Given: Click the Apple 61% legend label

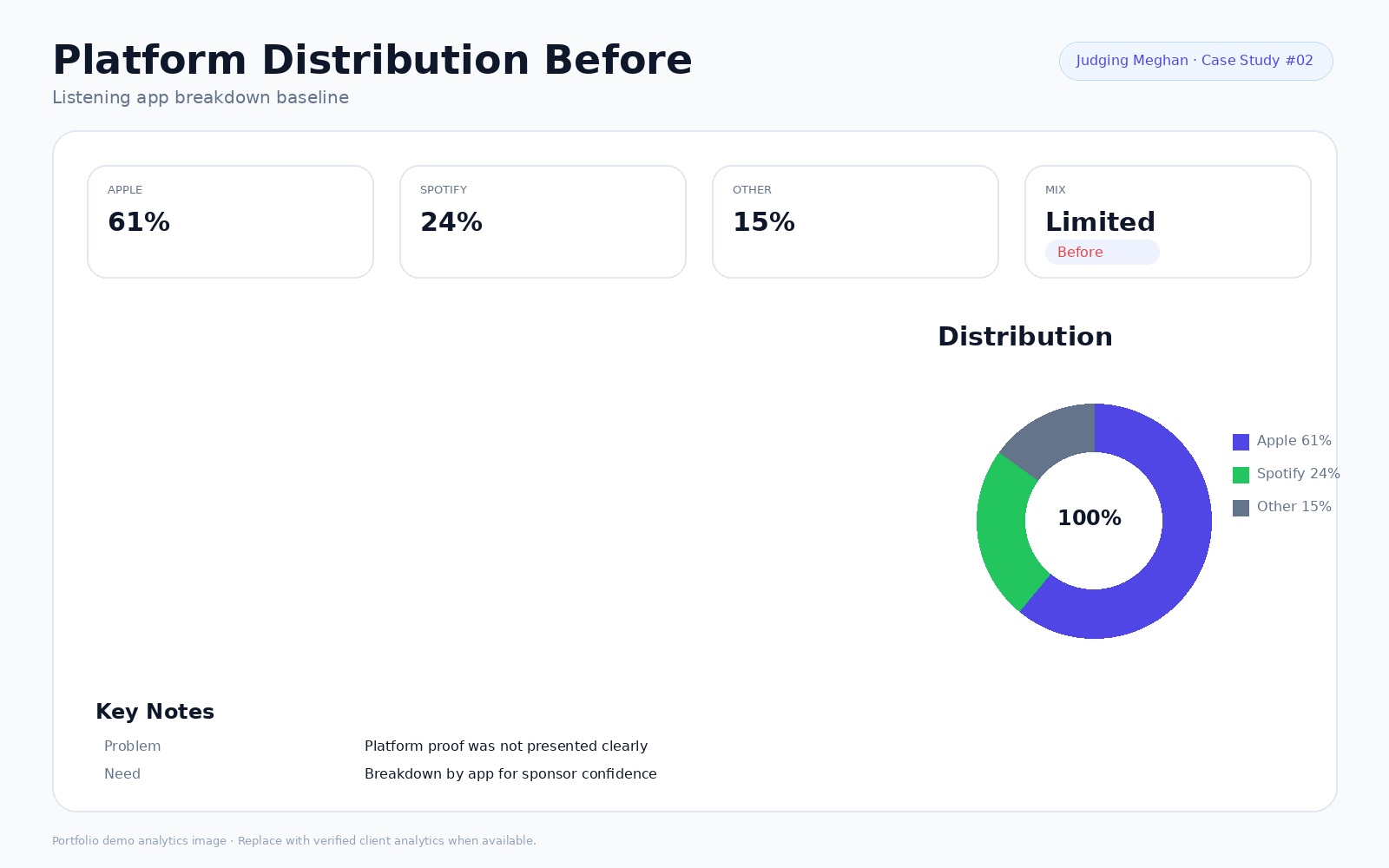Looking at the screenshot, I should tap(1294, 441).
